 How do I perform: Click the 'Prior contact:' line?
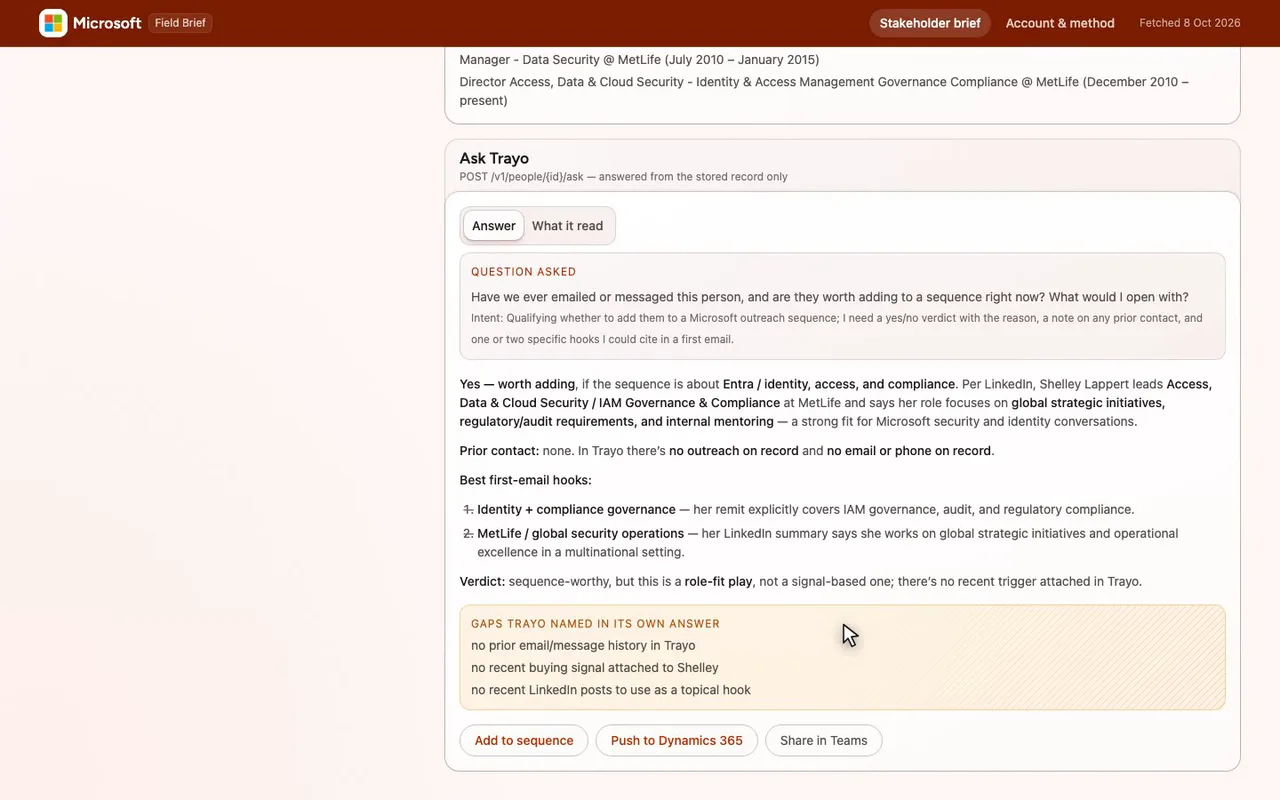727,451
